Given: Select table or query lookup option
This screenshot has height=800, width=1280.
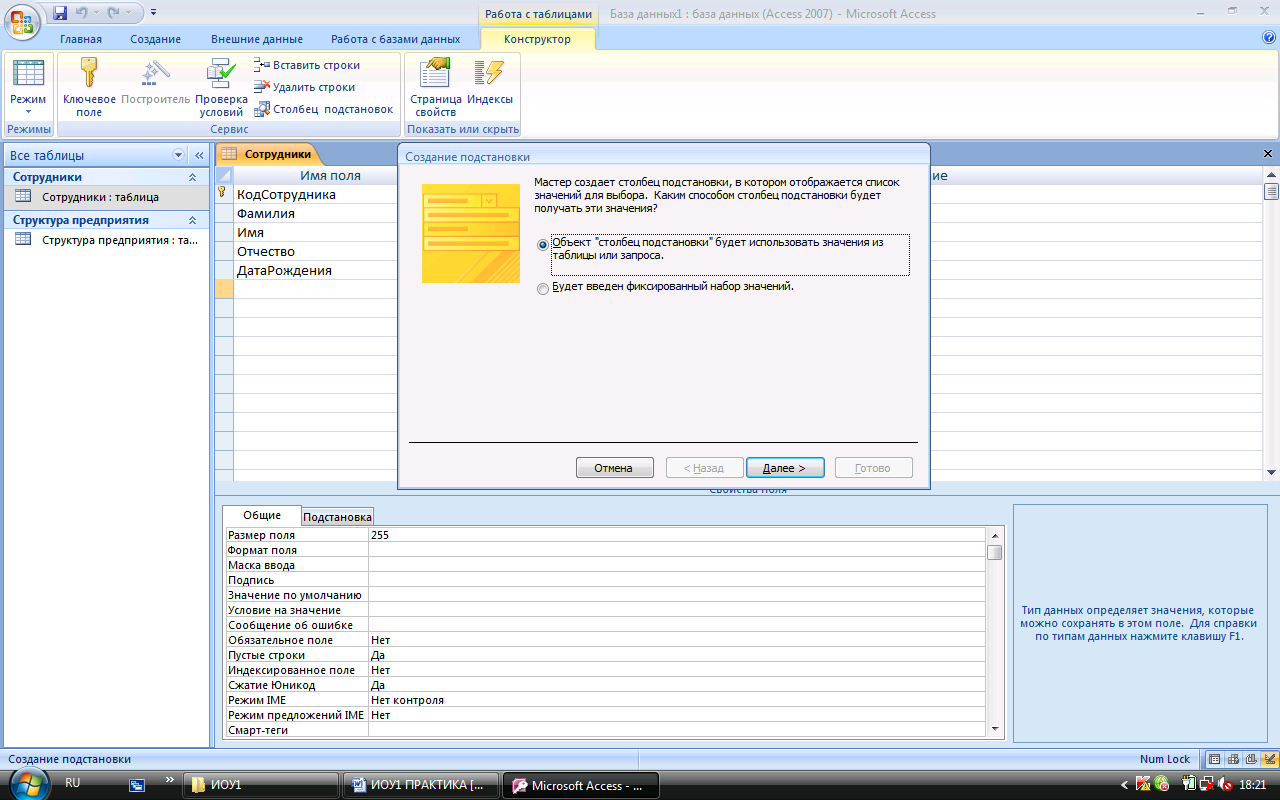Looking at the screenshot, I should (x=543, y=244).
